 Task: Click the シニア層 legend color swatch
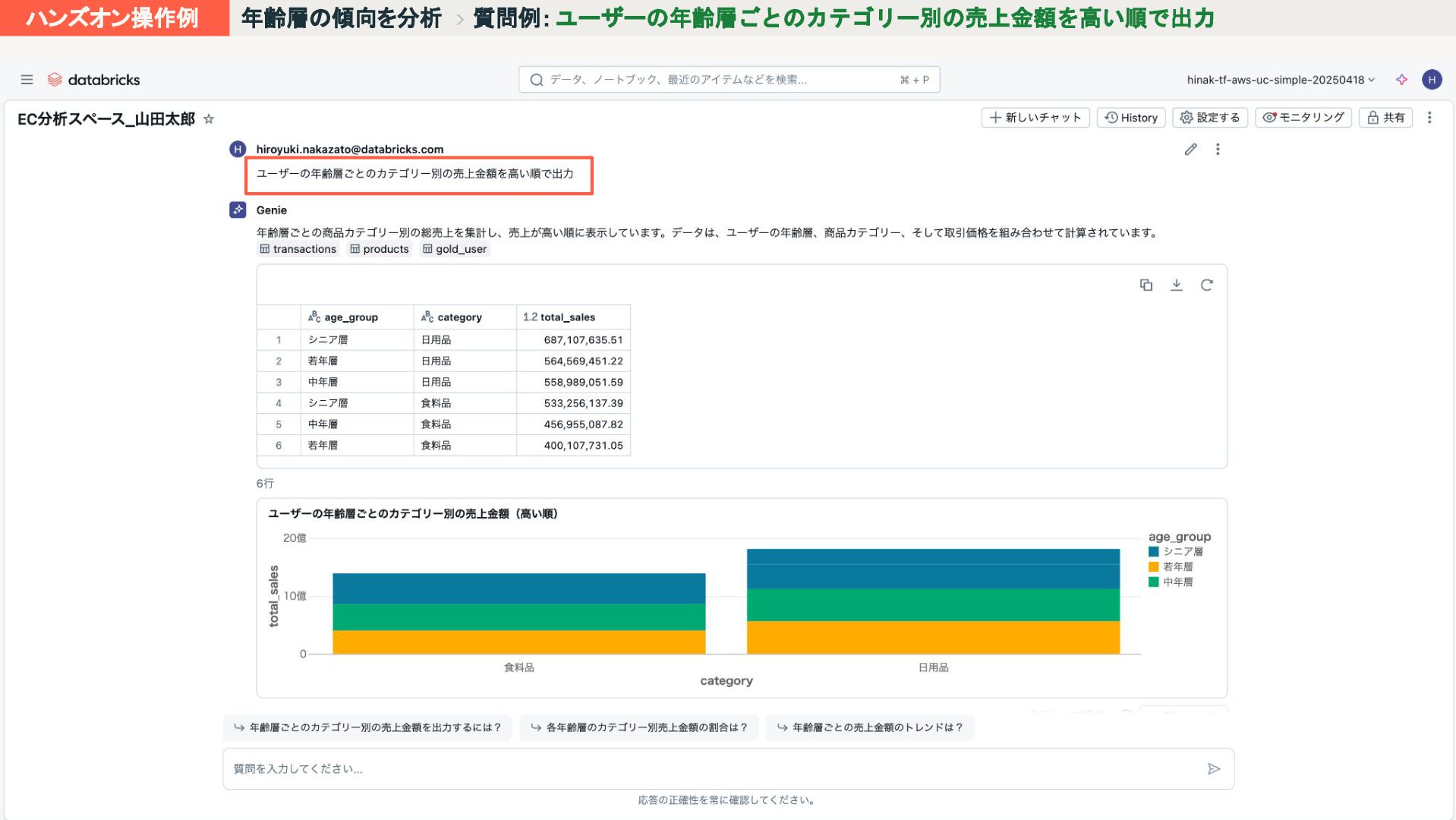point(1154,552)
